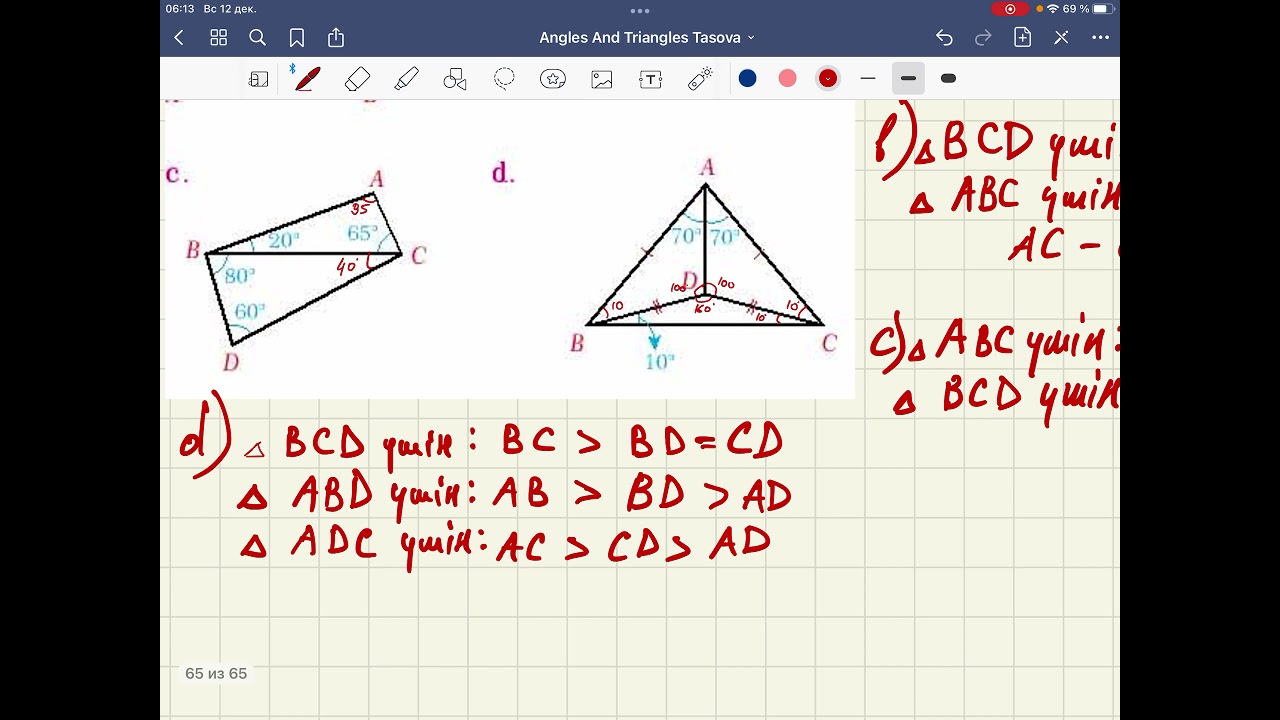Choose the pink pen color
Viewport: 1280px width, 720px height.
pyautogui.click(x=788, y=78)
